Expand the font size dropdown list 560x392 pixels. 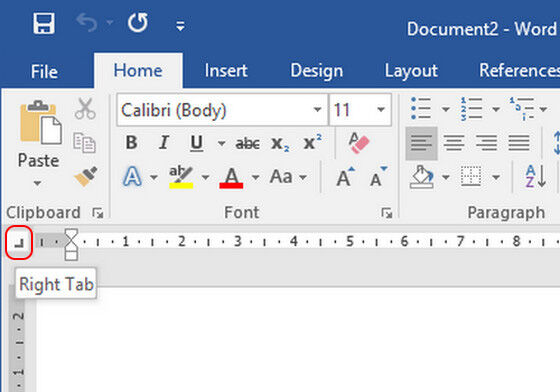coord(381,109)
